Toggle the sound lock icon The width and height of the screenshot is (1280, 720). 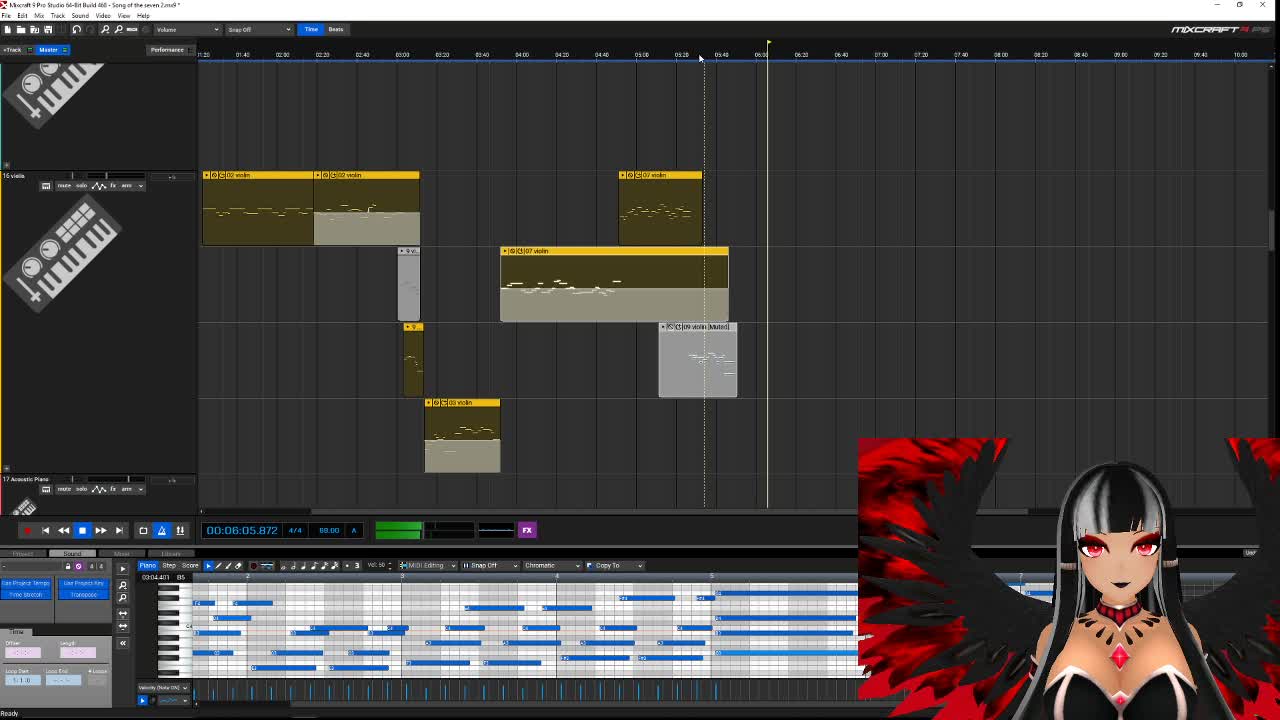tap(68, 567)
